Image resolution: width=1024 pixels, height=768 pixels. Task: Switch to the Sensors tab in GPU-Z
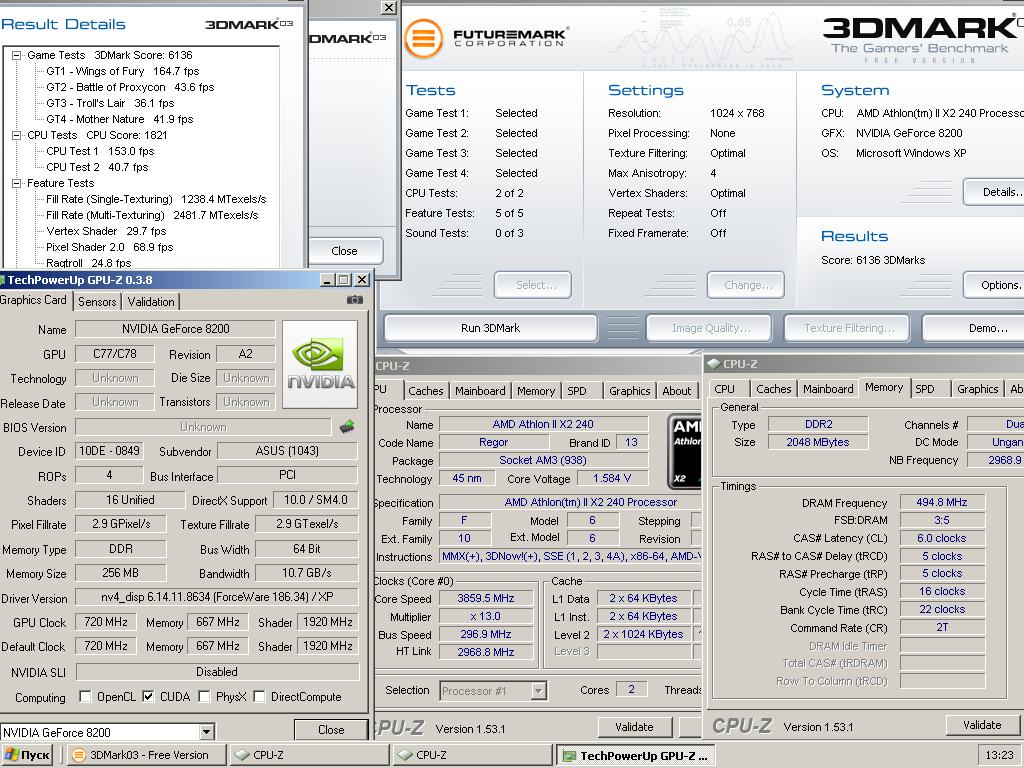[x=97, y=301]
